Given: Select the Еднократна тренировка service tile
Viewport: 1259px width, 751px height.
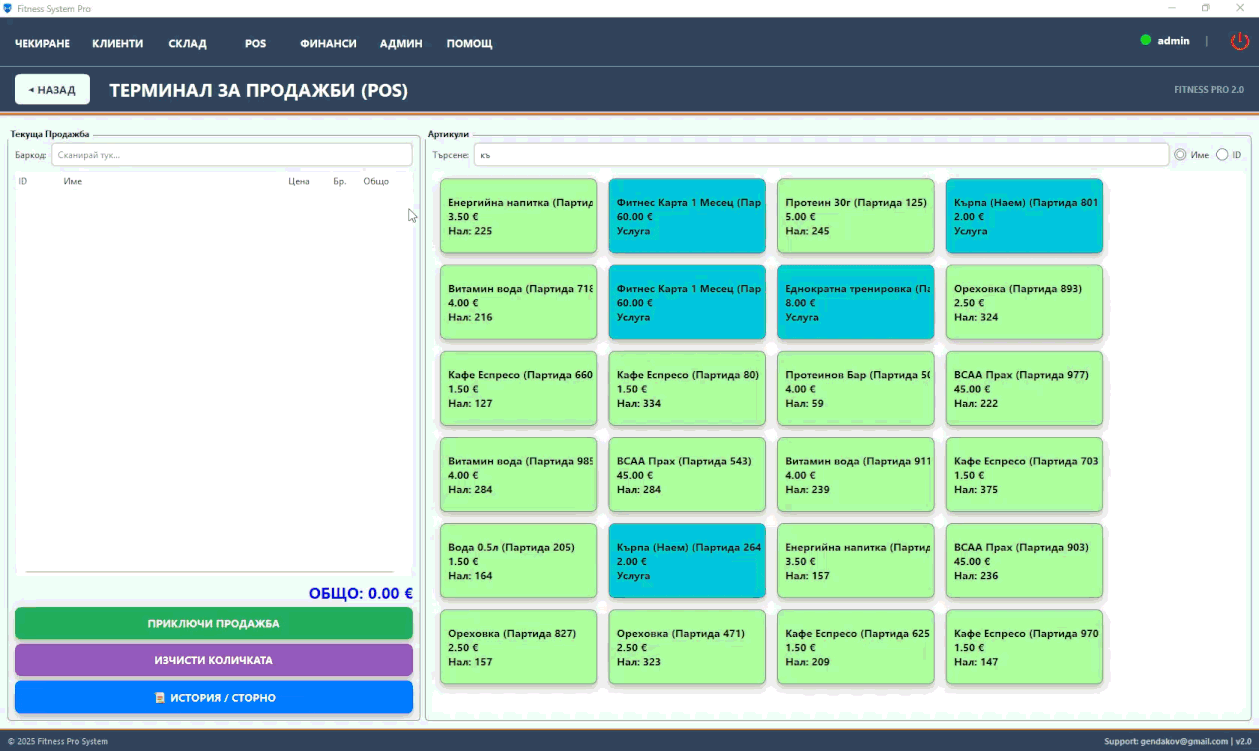Looking at the screenshot, I should pos(855,302).
